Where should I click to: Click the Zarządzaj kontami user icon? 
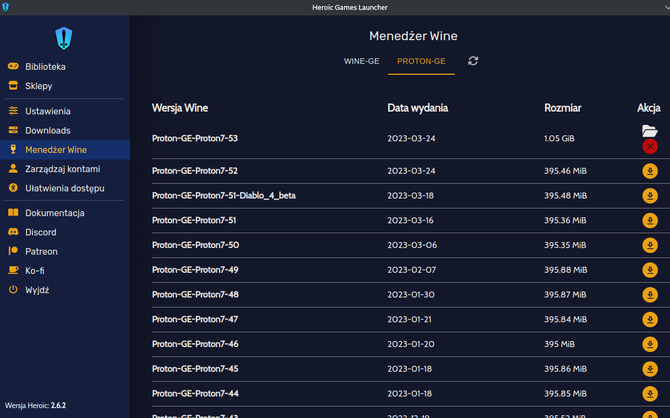(x=13, y=168)
